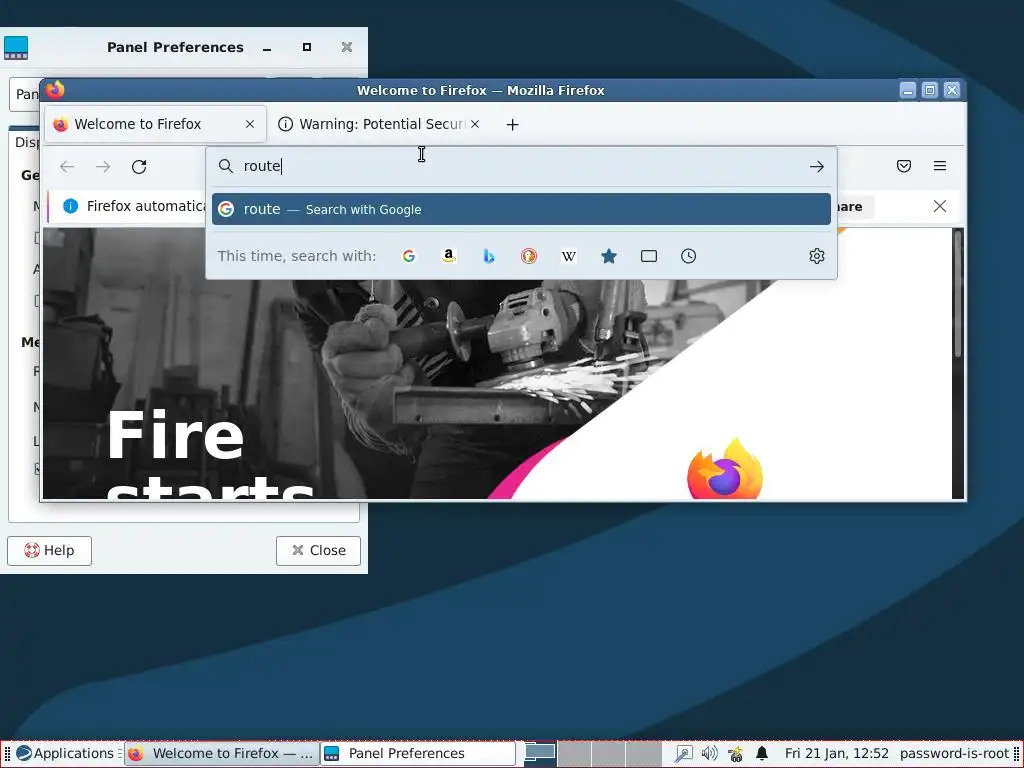Image resolution: width=1024 pixels, height=768 pixels.
Task: Switch to the third workspace
Action: tap(609, 754)
